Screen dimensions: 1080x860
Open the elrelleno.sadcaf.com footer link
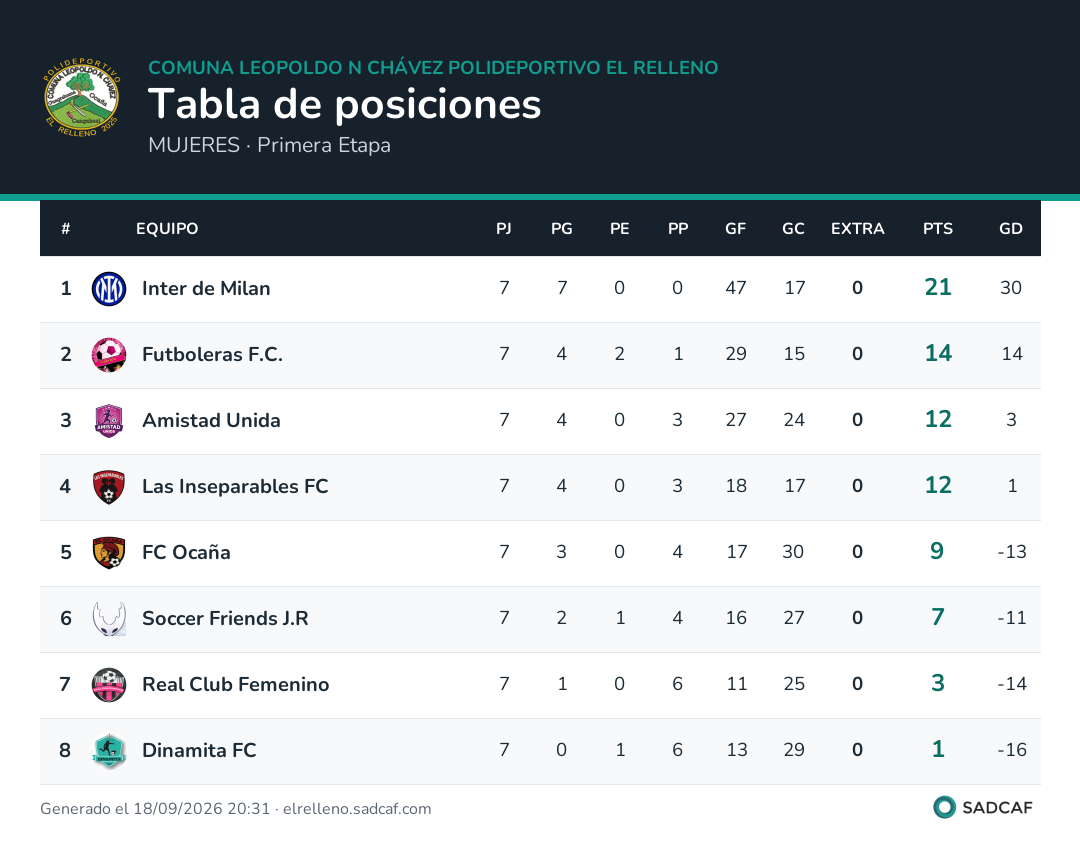[357, 809]
